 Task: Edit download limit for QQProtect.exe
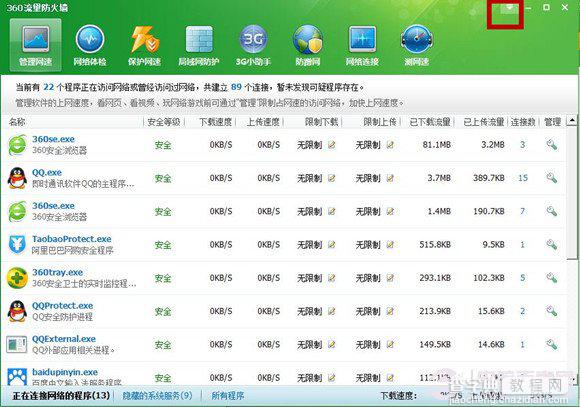pos(331,311)
